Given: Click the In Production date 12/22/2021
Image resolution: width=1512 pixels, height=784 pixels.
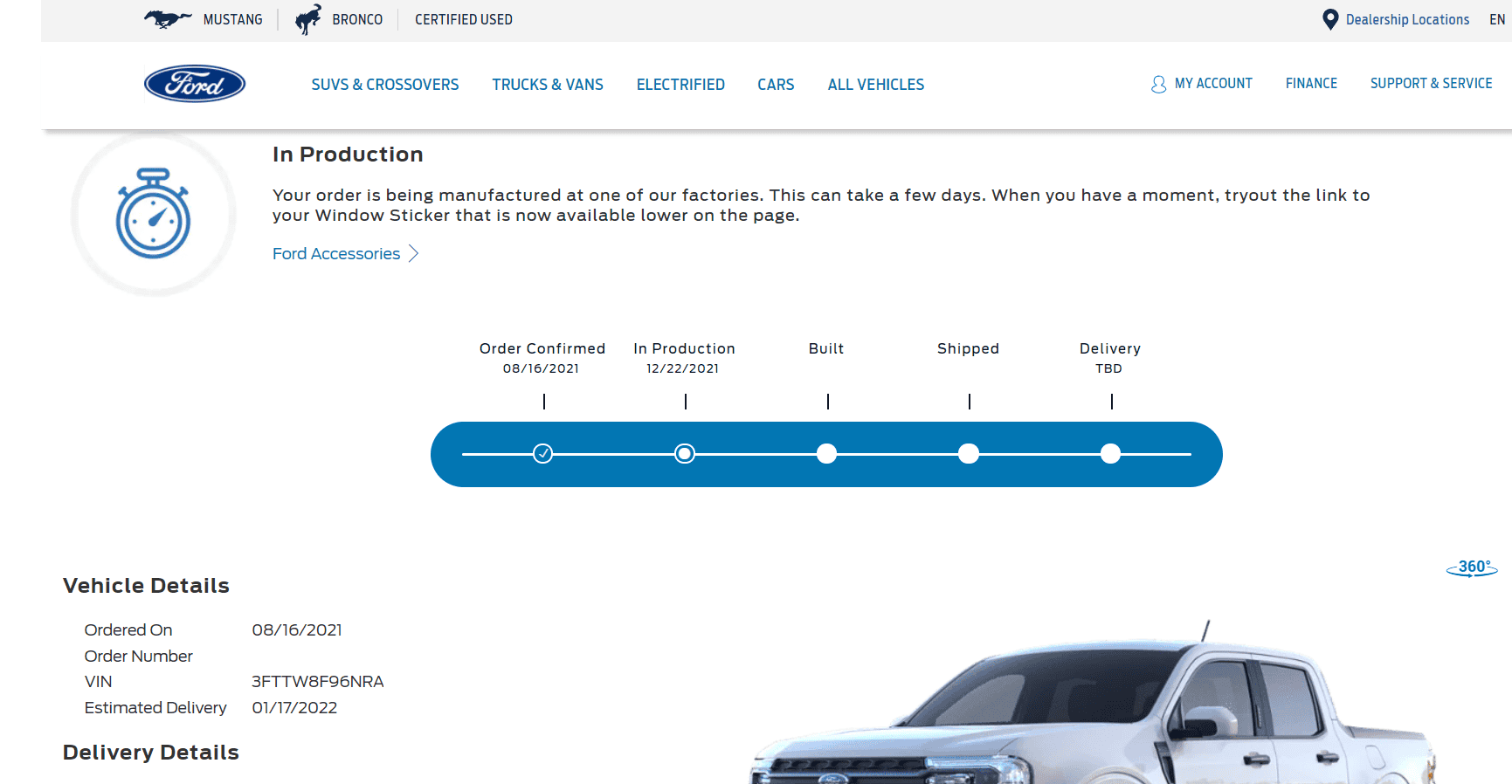Looking at the screenshot, I should [683, 368].
